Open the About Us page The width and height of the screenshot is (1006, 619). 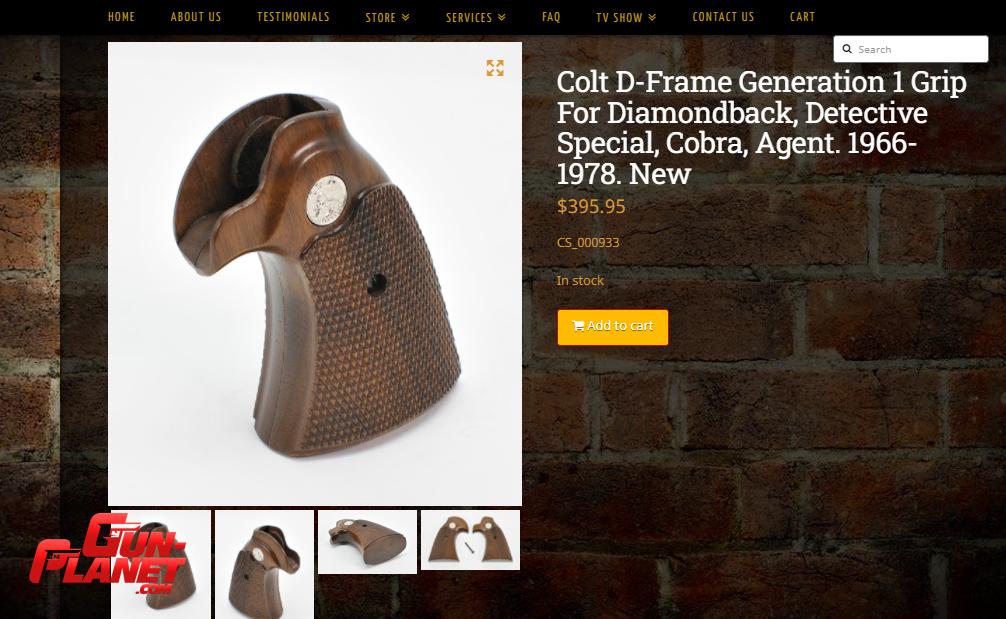(x=196, y=17)
